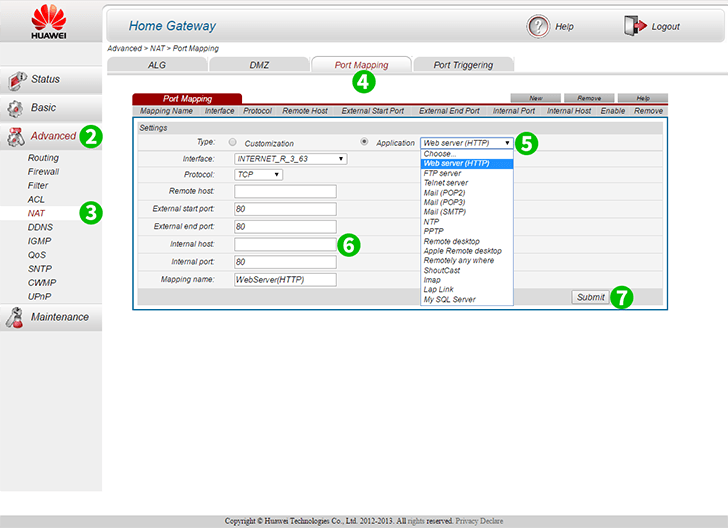Viewport: 728px width, 528px height.
Task: Choose Telnet server from the list
Action: pos(467,183)
